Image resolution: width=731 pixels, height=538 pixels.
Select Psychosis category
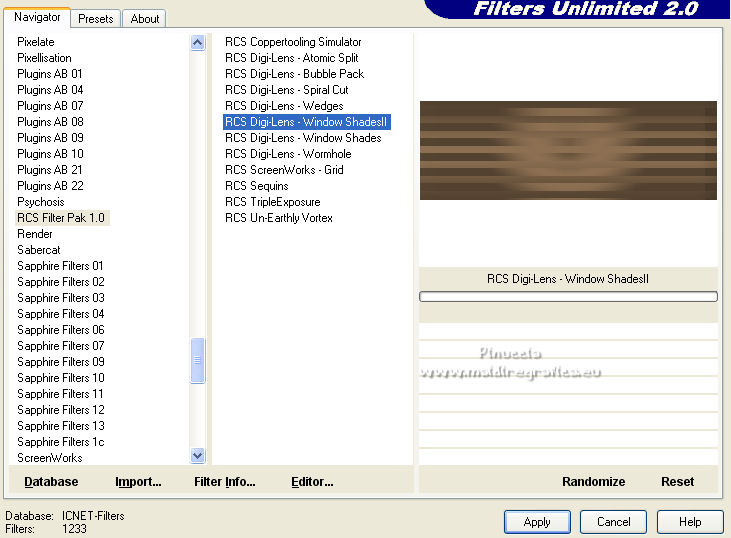pyautogui.click(x=41, y=202)
